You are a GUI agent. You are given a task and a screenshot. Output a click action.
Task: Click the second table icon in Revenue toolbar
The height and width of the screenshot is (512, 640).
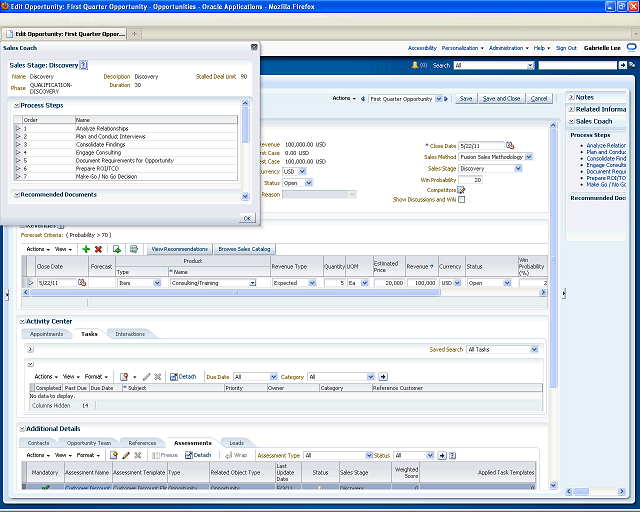[x=133, y=249]
